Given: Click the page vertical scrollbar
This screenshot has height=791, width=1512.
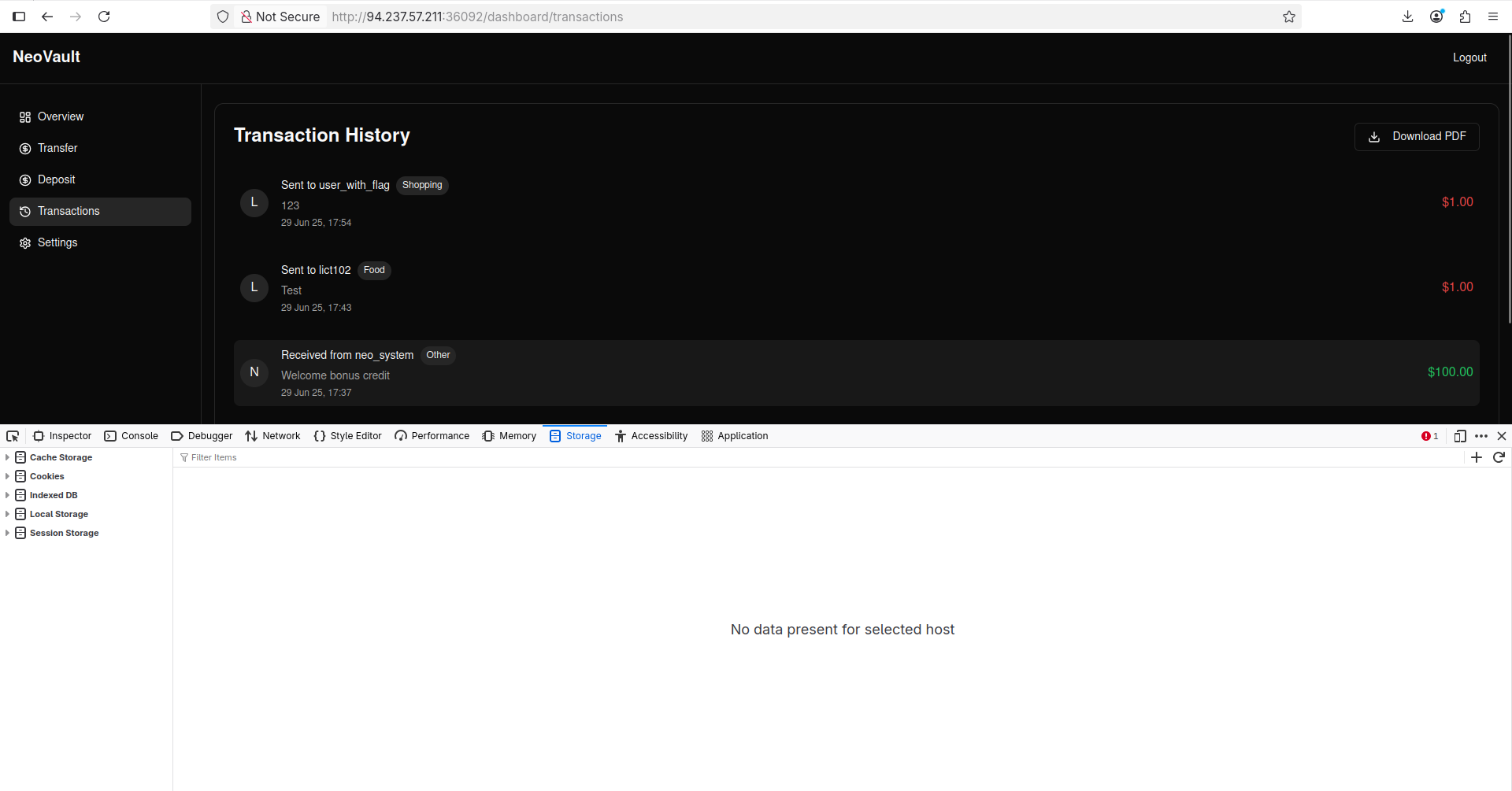Looking at the screenshot, I should point(1509,181).
